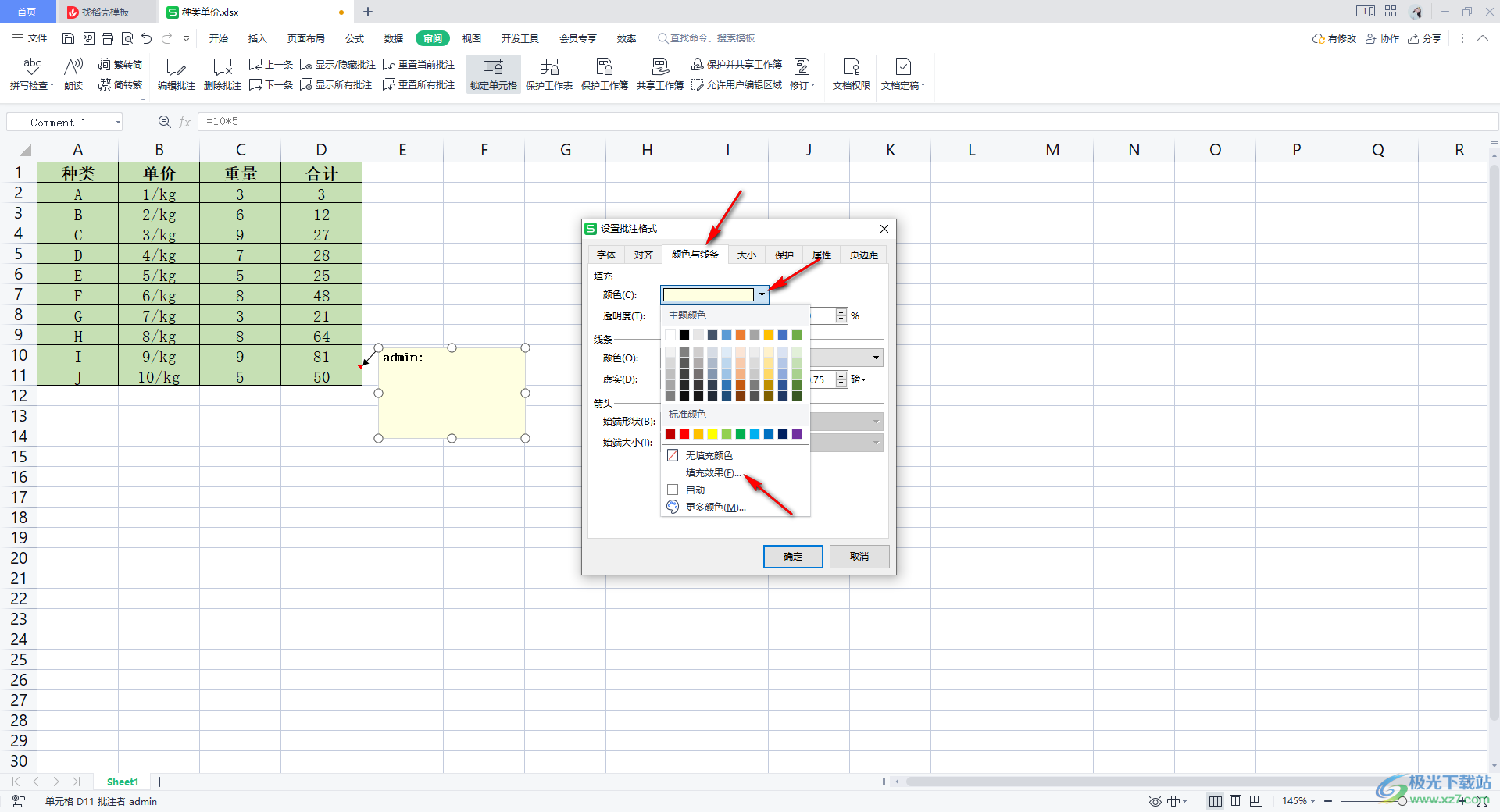Open the File (文件) menu
The height and width of the screenshot is (812, 1500).
tap(30, 38)
